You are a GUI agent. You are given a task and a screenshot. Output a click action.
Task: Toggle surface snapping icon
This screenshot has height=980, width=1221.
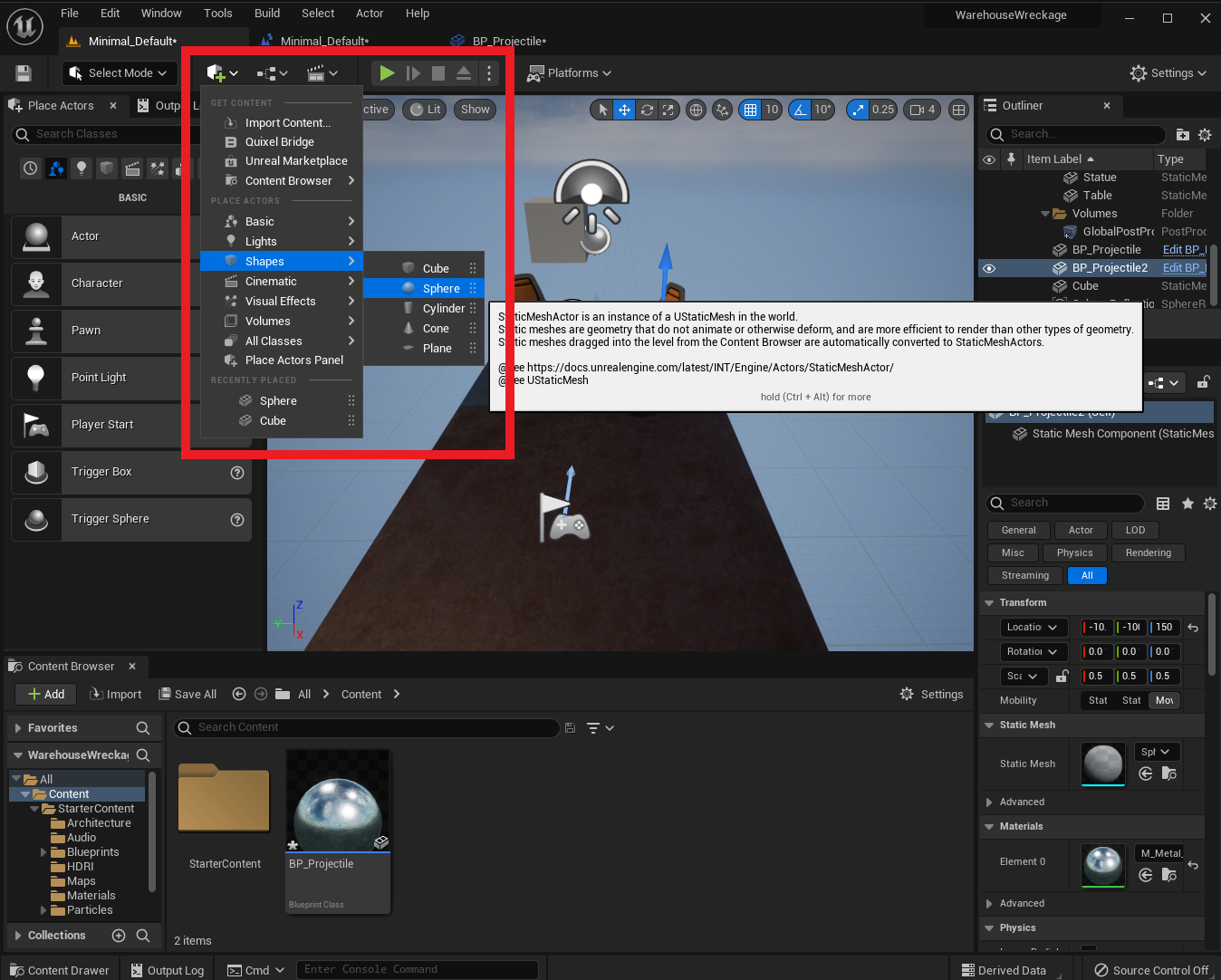722,110
